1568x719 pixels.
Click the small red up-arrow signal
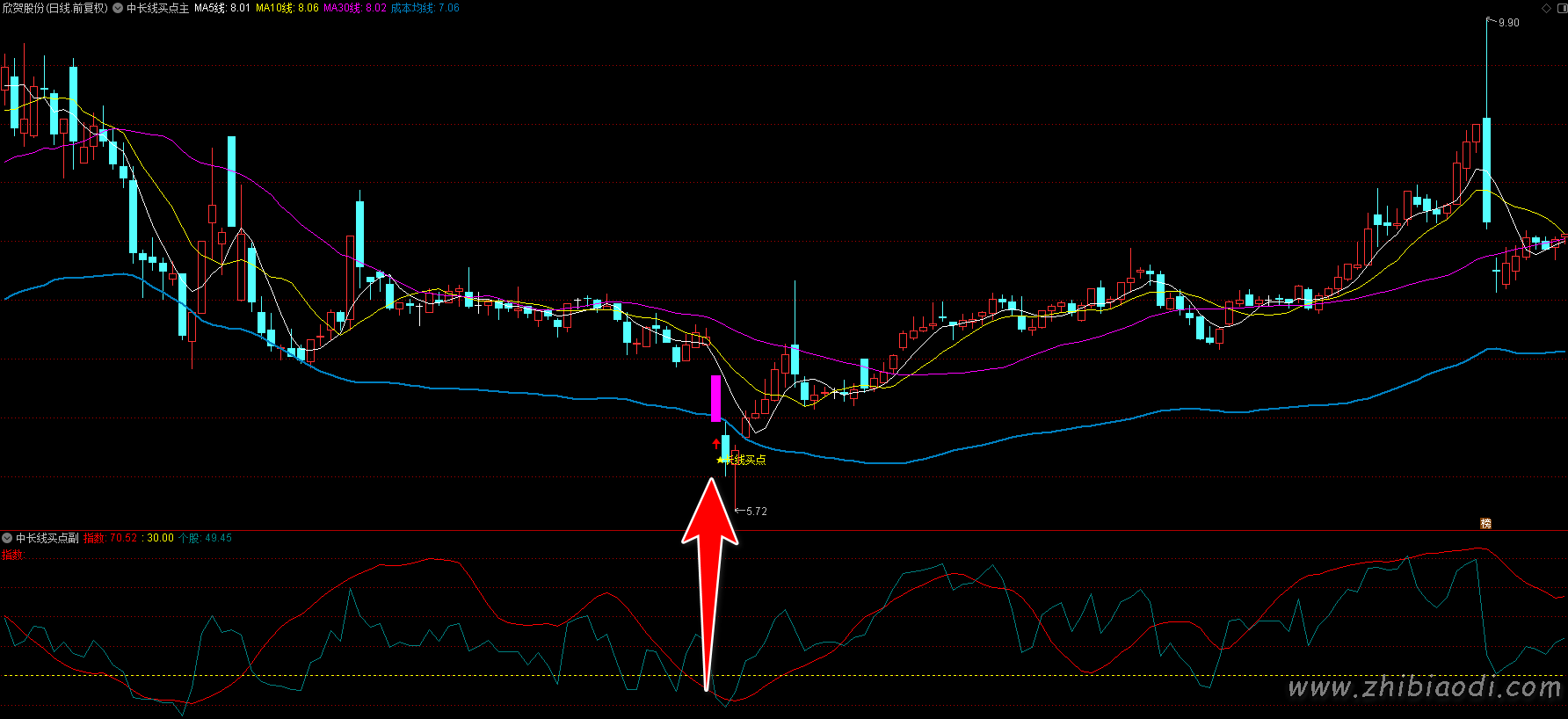tap(715, 444)
